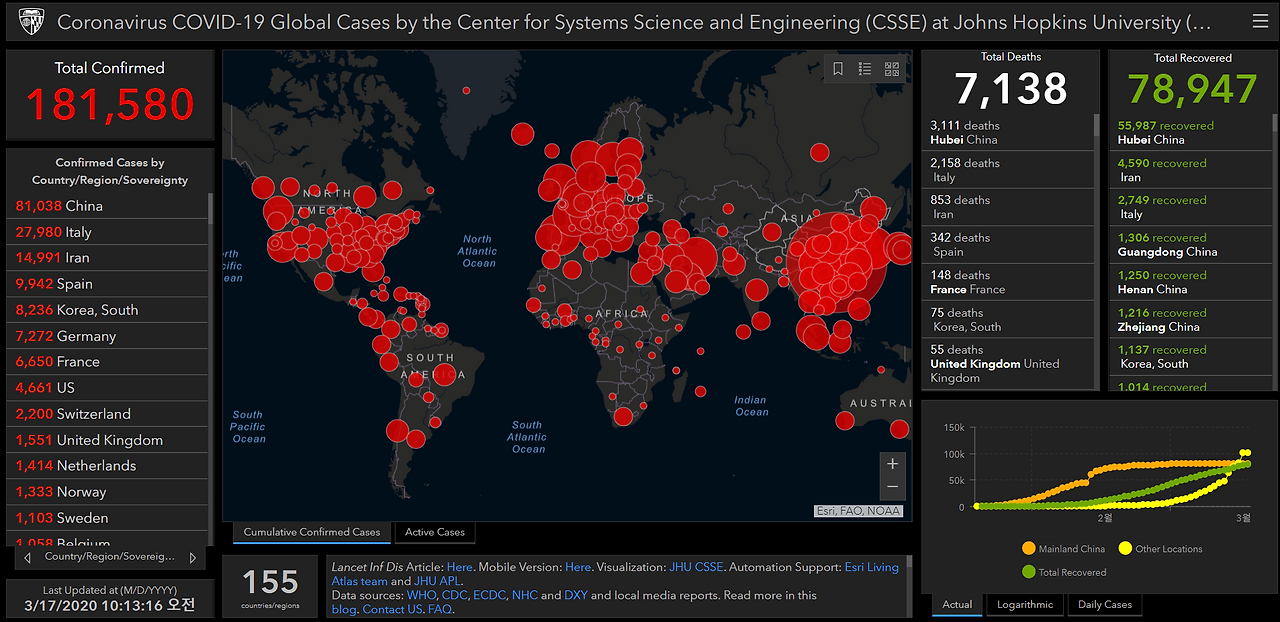Viewport: 1280px width, 622px height.
Task: Open the JHU CSSE visualization link
Action: [x=698, y=567]
